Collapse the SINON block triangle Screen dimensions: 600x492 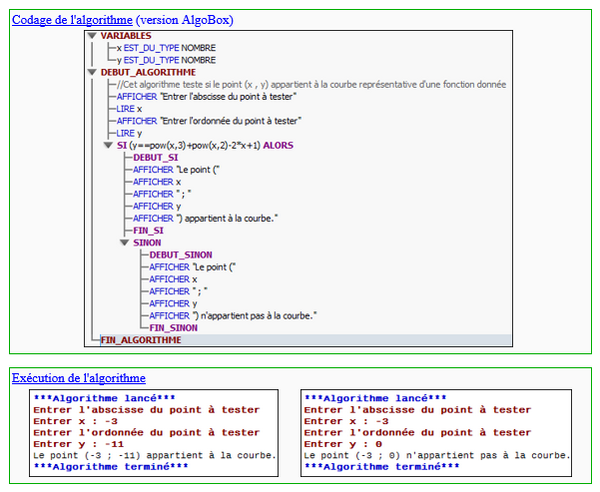tap(124, 243)
